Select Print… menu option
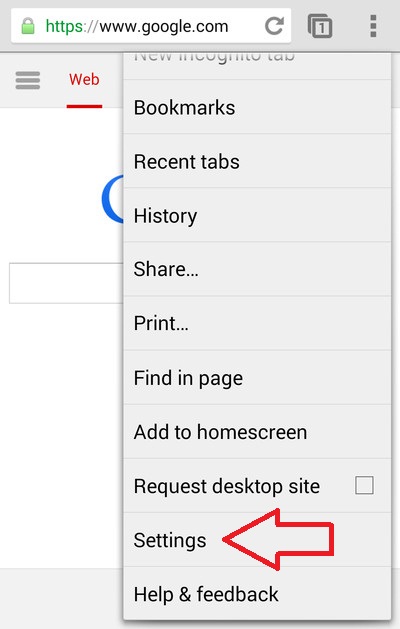 [257, 323]
